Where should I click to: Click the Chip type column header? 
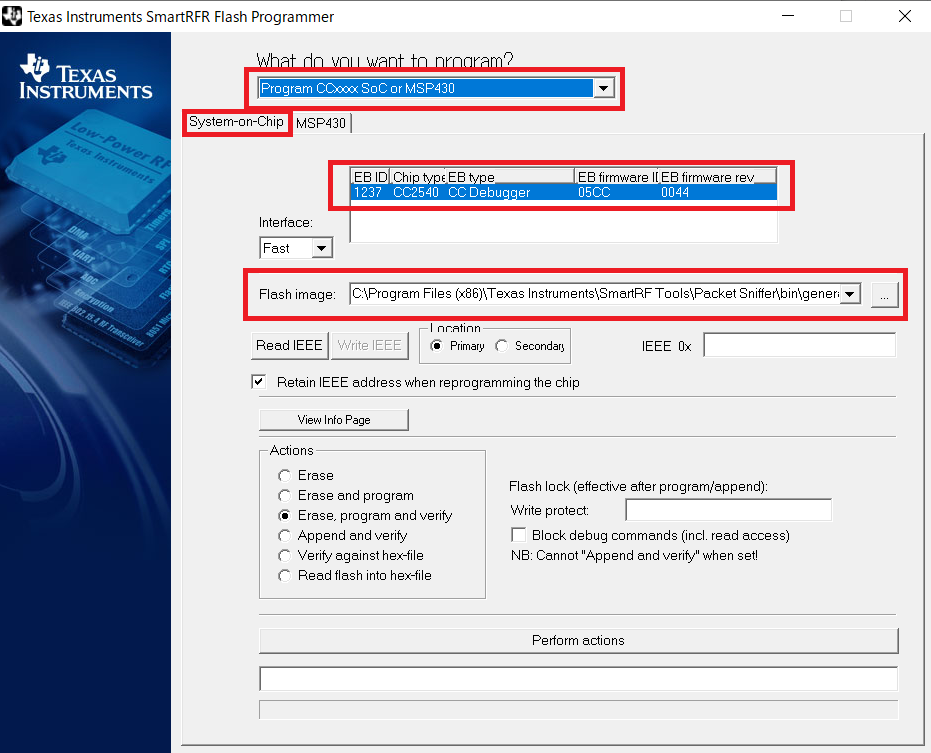[x=417, y=177]
